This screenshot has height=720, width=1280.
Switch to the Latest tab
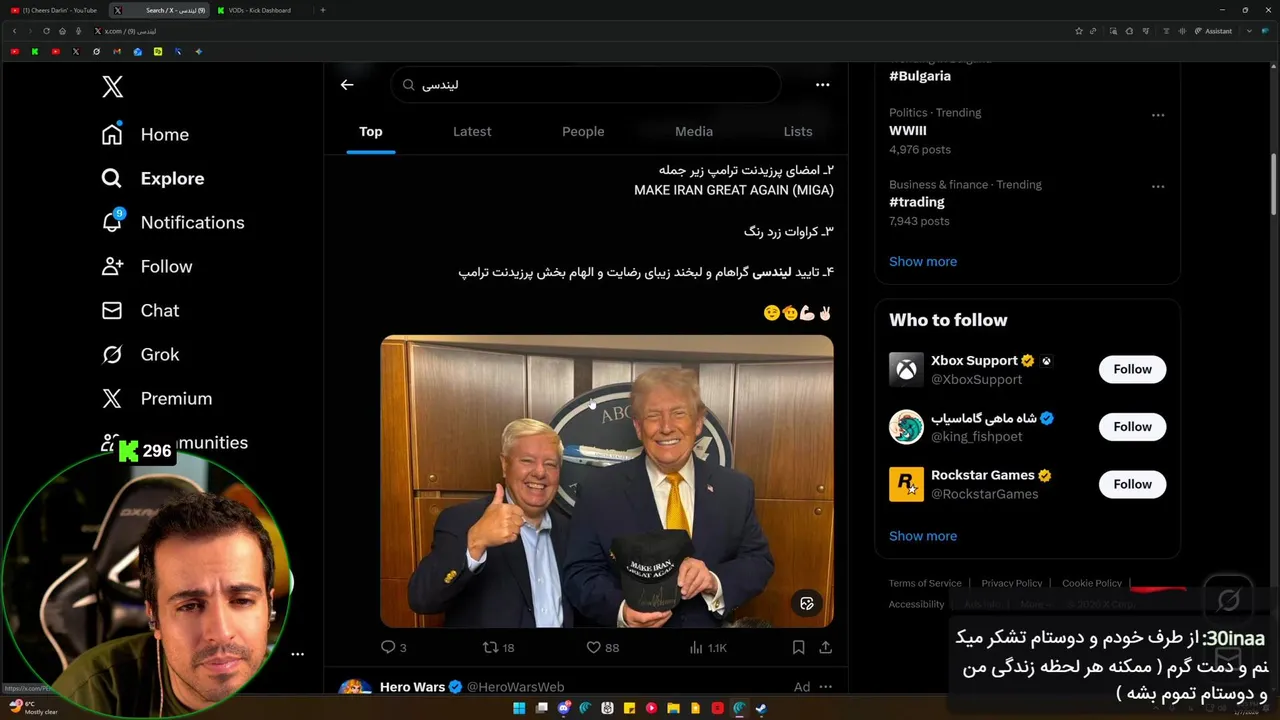(x=472, y=131)
